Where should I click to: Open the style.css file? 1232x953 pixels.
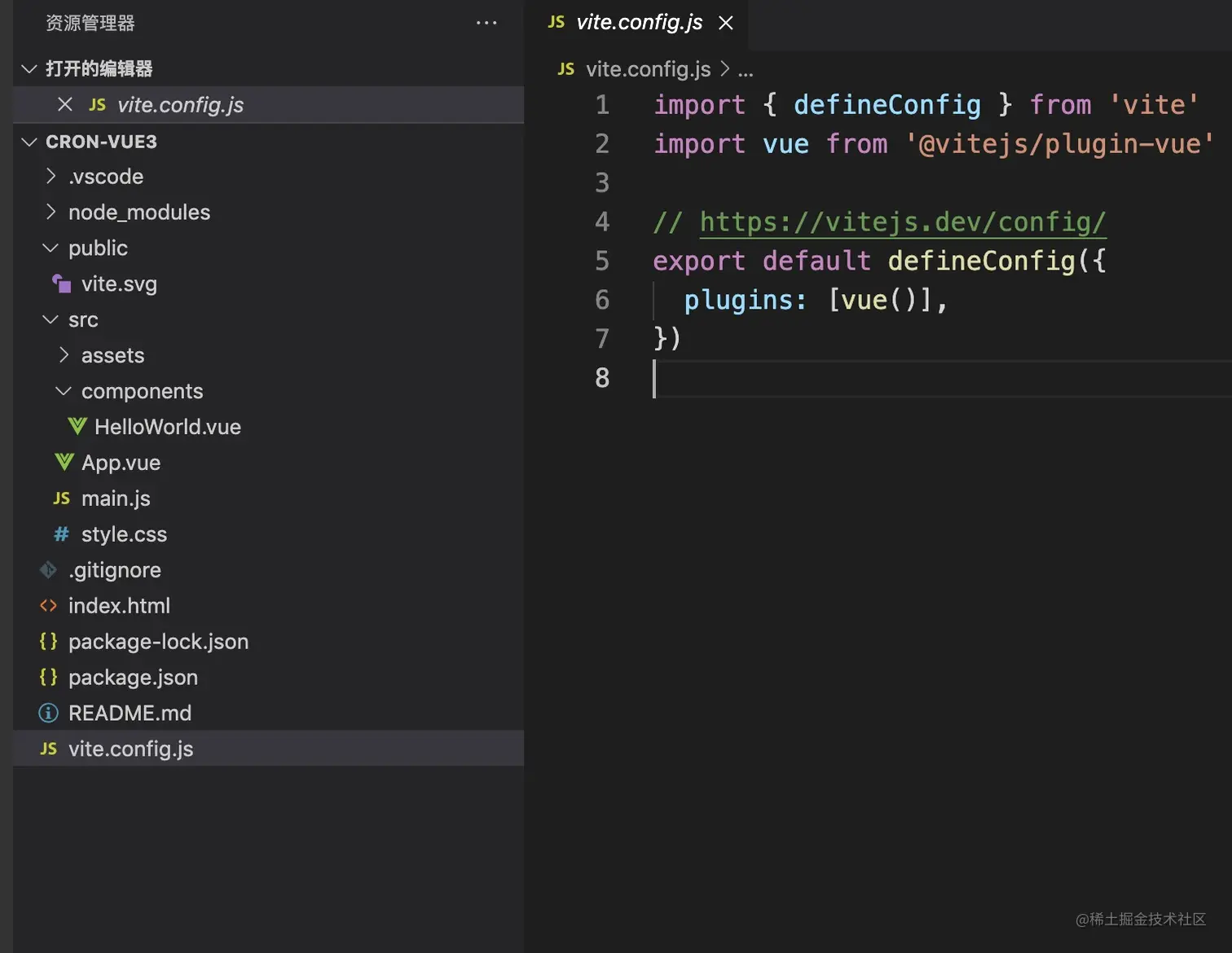coord(268,534)
